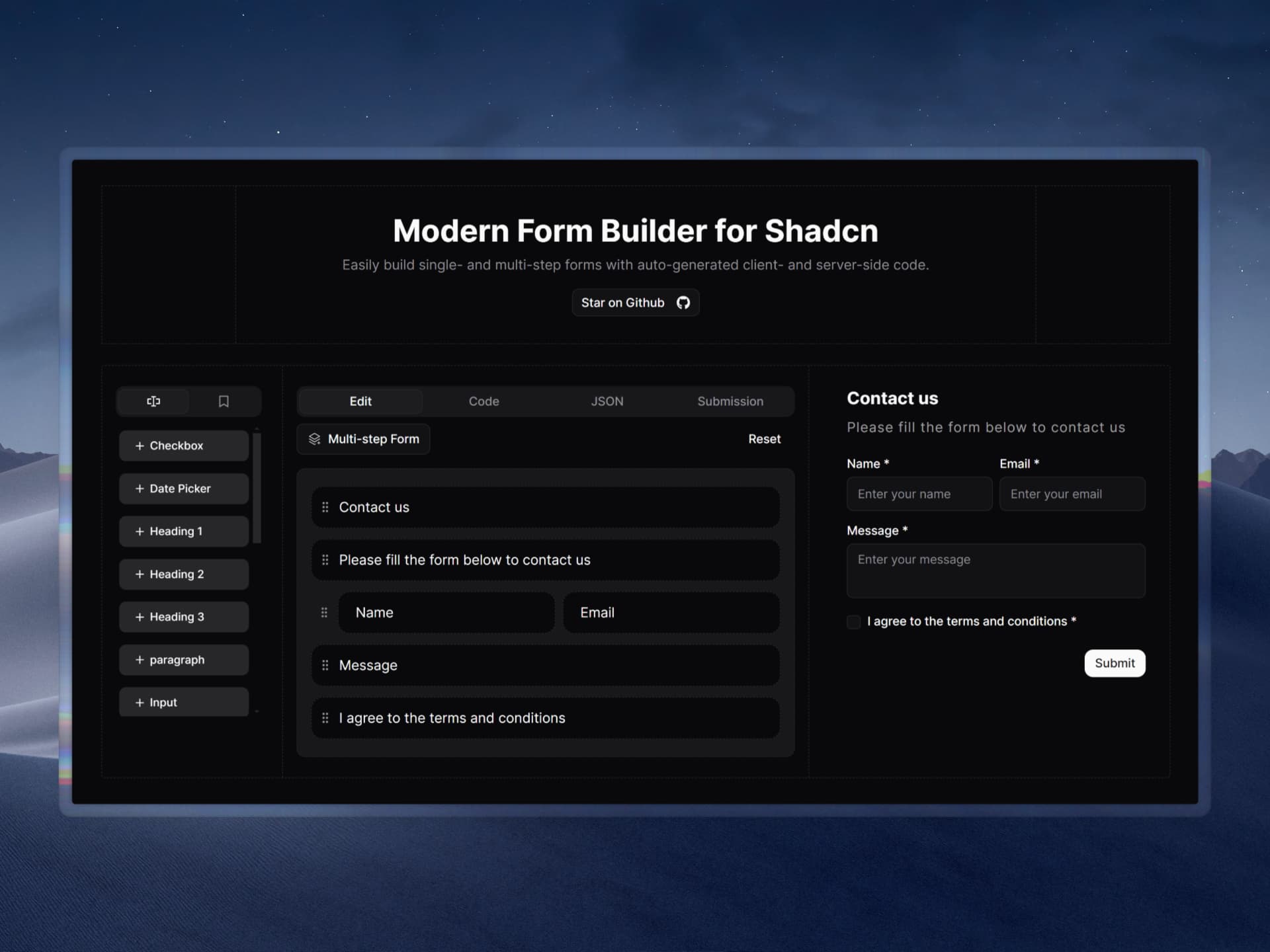Switch to the Code tab
The height and width of the screenshot is (952, 1270).
click(x=484, y=401)
